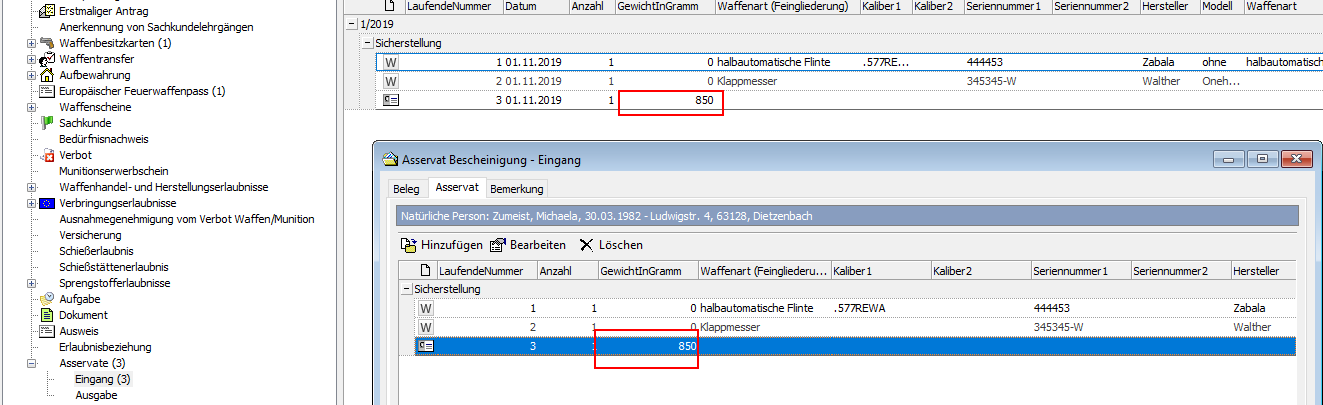Click the red Verbot icon
This screenshot has height=405, width=1323.
tap(47, 155)
